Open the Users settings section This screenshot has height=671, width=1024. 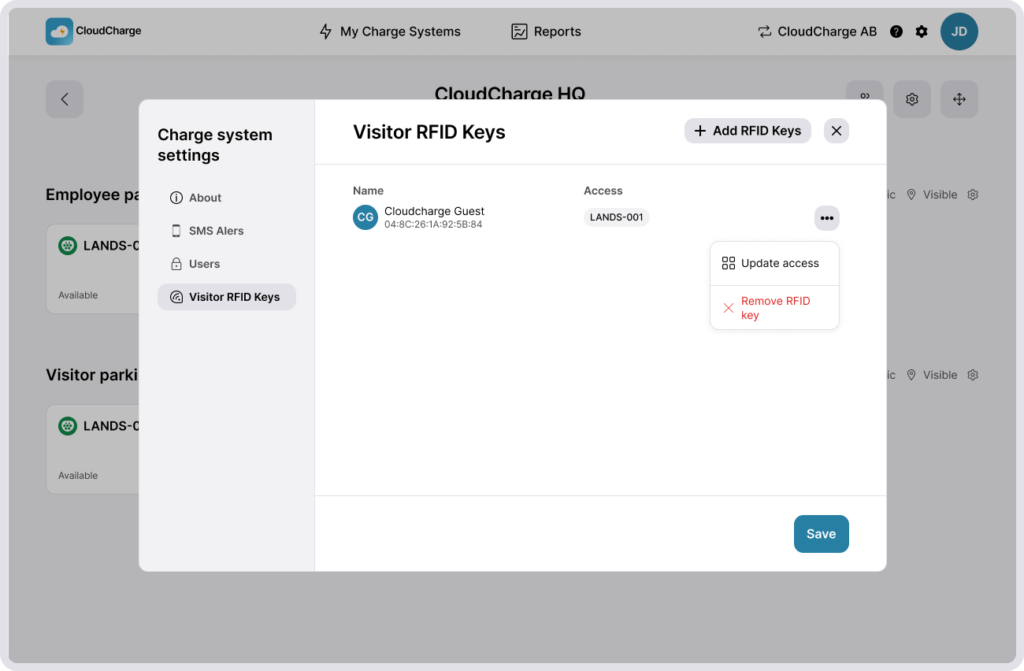pyautogui.click(x=204, y=264)
